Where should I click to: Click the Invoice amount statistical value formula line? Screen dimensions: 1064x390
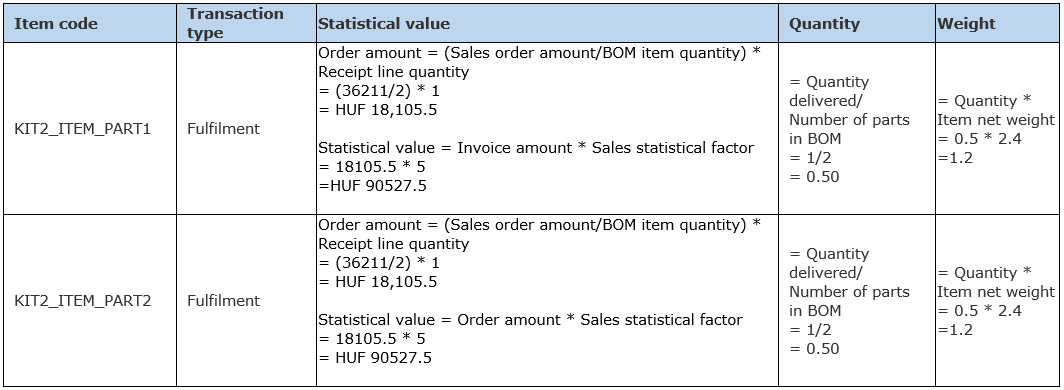[x=536, y=148]
